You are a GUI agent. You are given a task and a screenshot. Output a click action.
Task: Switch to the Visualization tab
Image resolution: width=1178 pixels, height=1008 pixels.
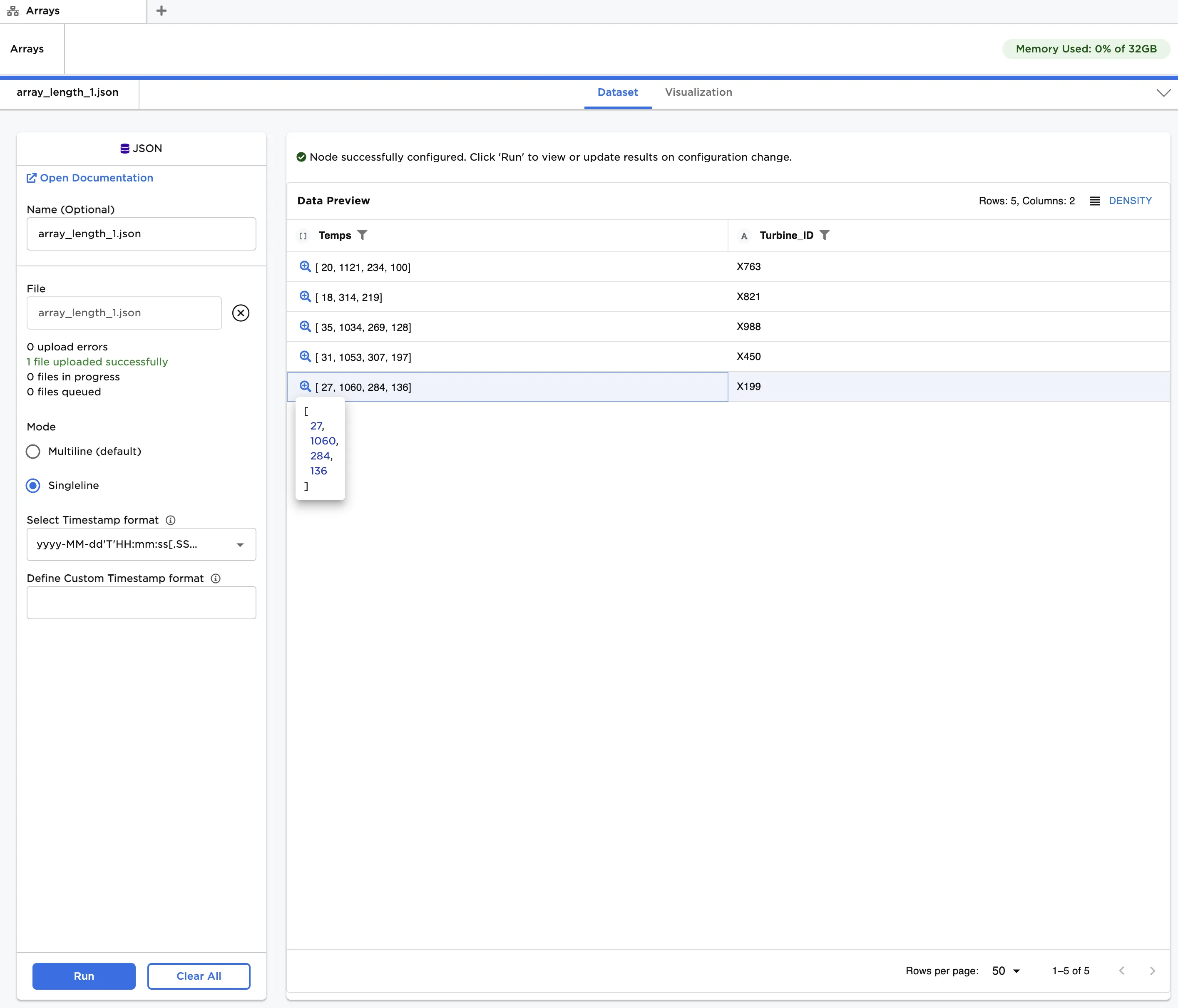(x=698, y=92)
